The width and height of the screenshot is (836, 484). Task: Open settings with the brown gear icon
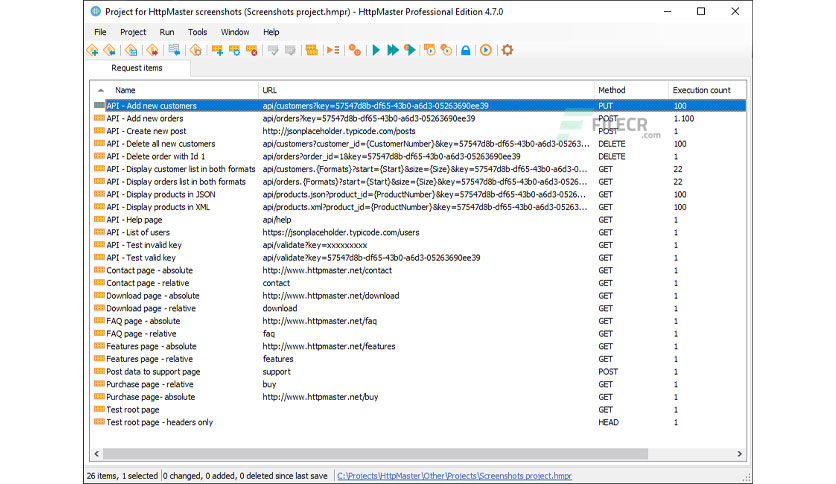click(508, 50)
